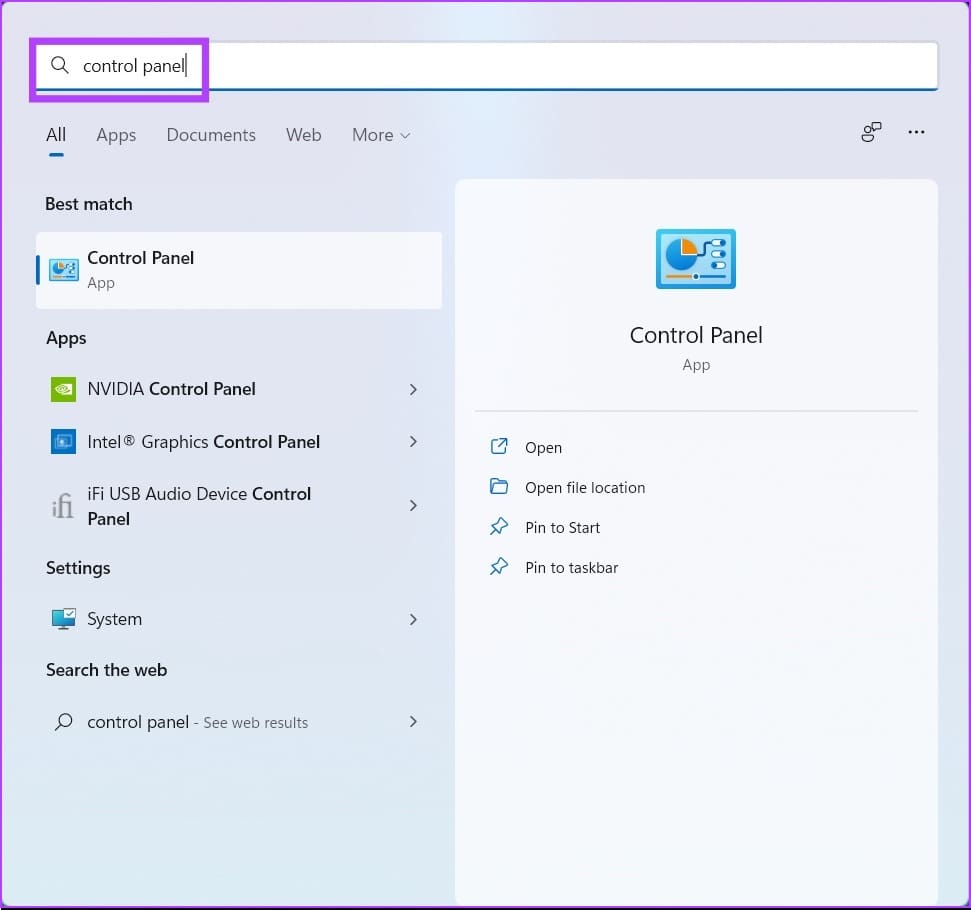Open the Control Panel best match icon

click(x=64, y=270)
